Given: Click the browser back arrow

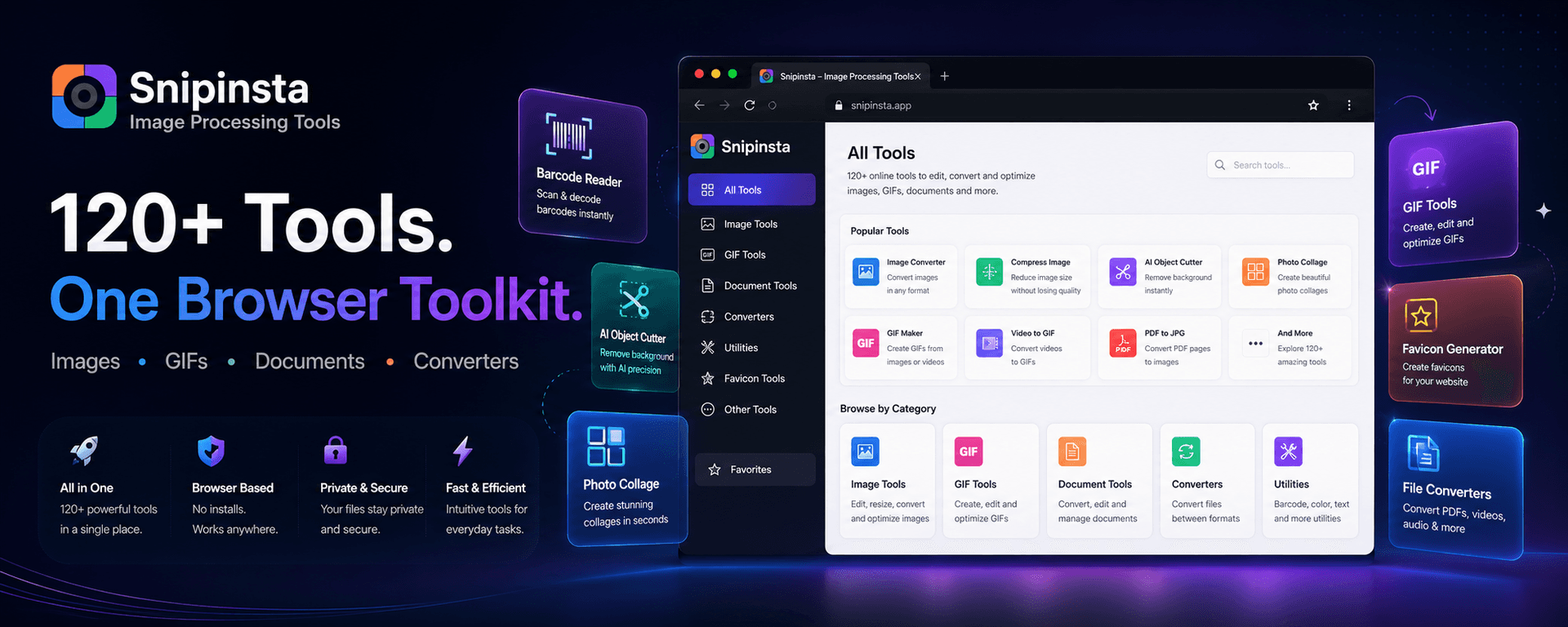Looking at the screenshot, I should click(699, 105).
